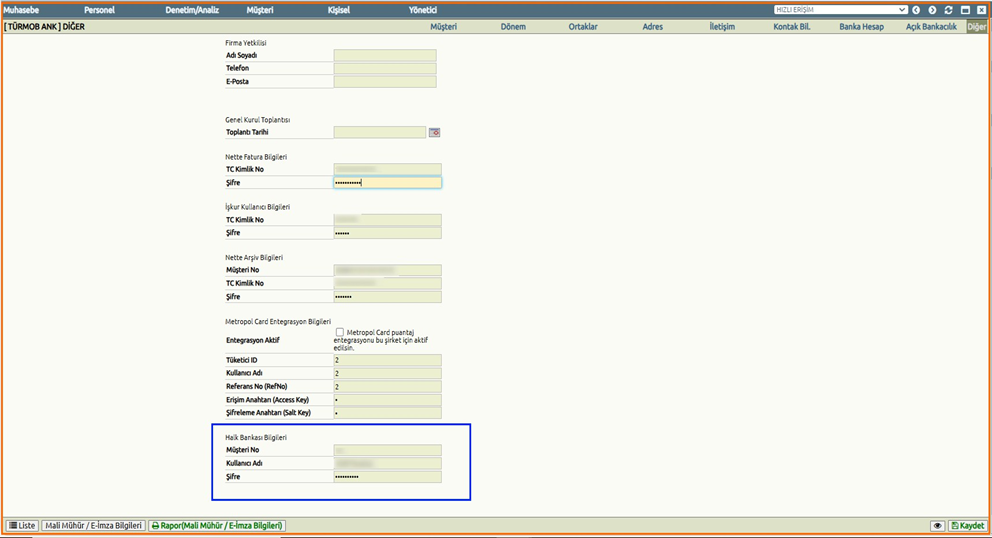992x538 pixels.
Task: Click Nette Arşiv Müşteri No field
Action: point(387,270)
